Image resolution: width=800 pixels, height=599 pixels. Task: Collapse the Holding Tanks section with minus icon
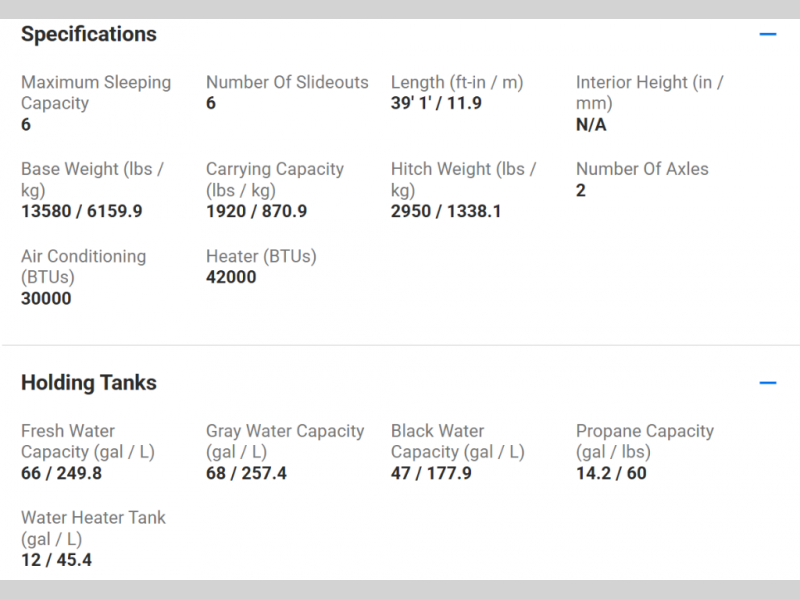click(x=767, y=383)
